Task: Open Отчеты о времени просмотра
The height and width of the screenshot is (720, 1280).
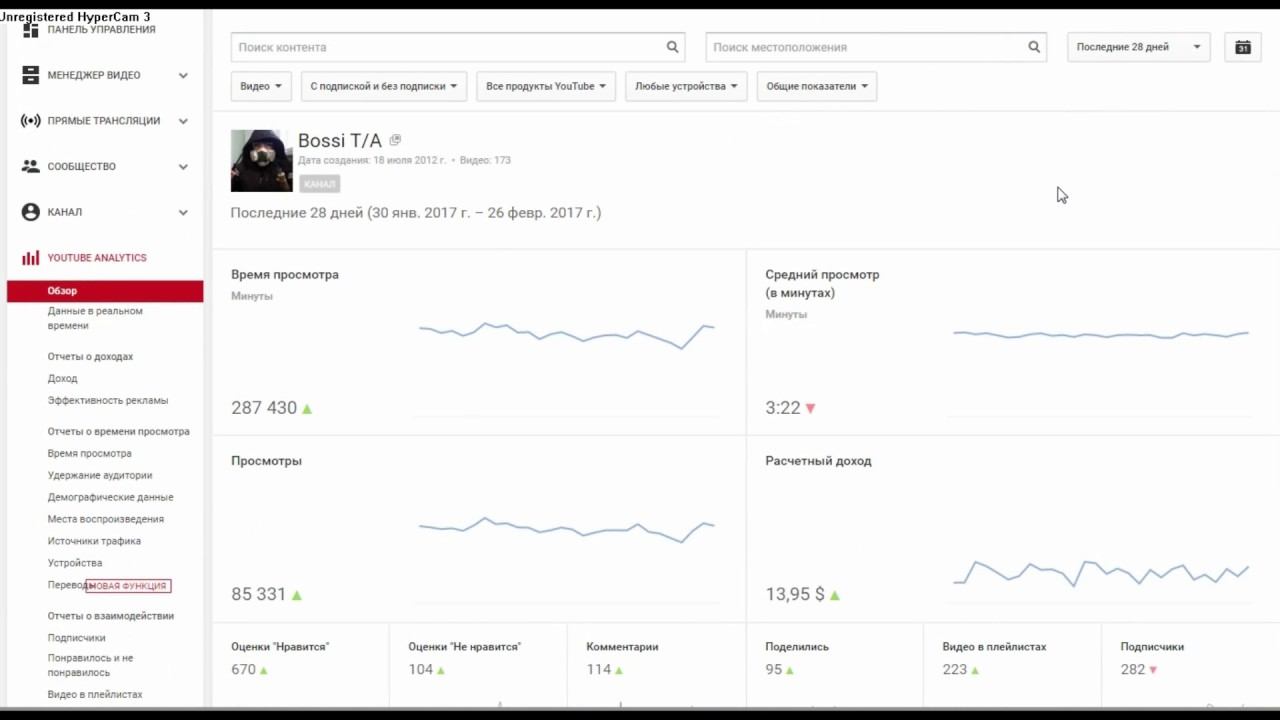Action: [118, 432]
